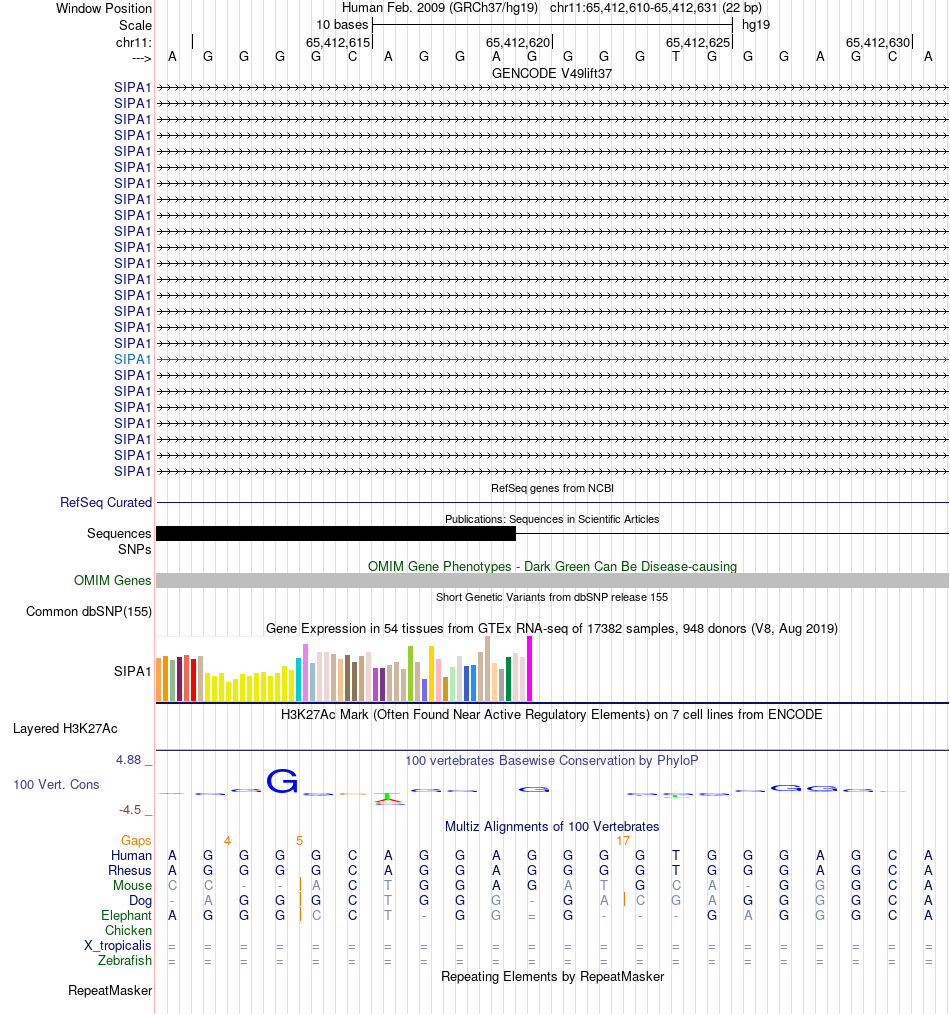
Task: Click the Layered H3K27Ac track label
Action: point(65,729)
